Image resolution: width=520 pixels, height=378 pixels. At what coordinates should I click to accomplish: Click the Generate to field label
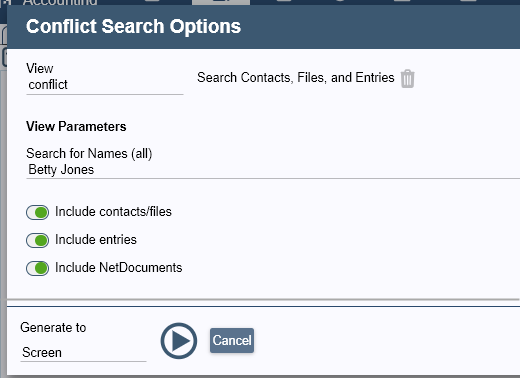click(53, 328)
